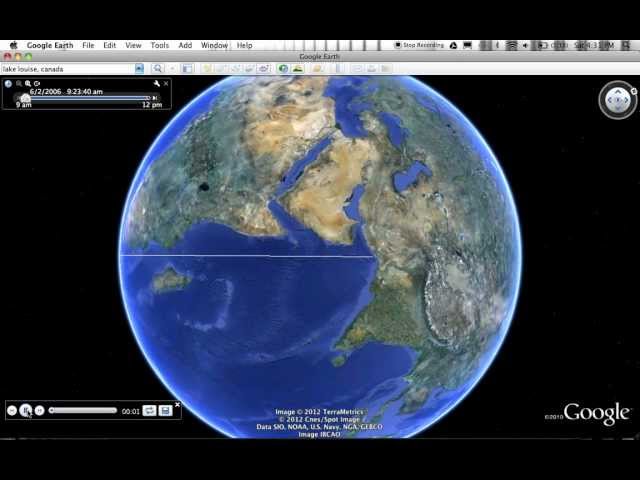Image resolution: width=640 pixels, height=480 pixels.
Task: Open the volume control in menu bar
Action: (x=525, y=45)
